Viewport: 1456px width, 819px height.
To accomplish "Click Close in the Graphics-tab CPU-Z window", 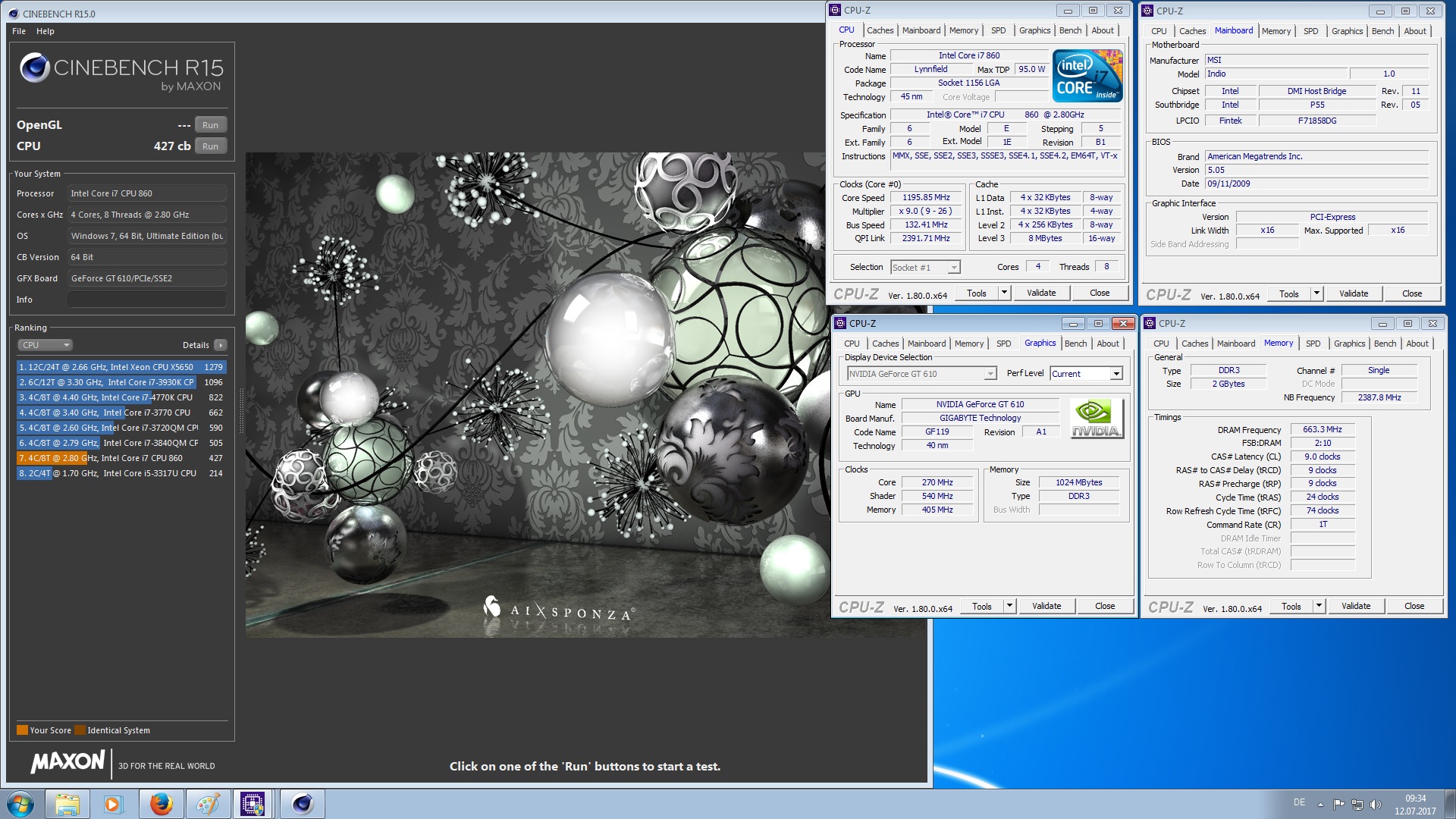I will pos(1105,606).
